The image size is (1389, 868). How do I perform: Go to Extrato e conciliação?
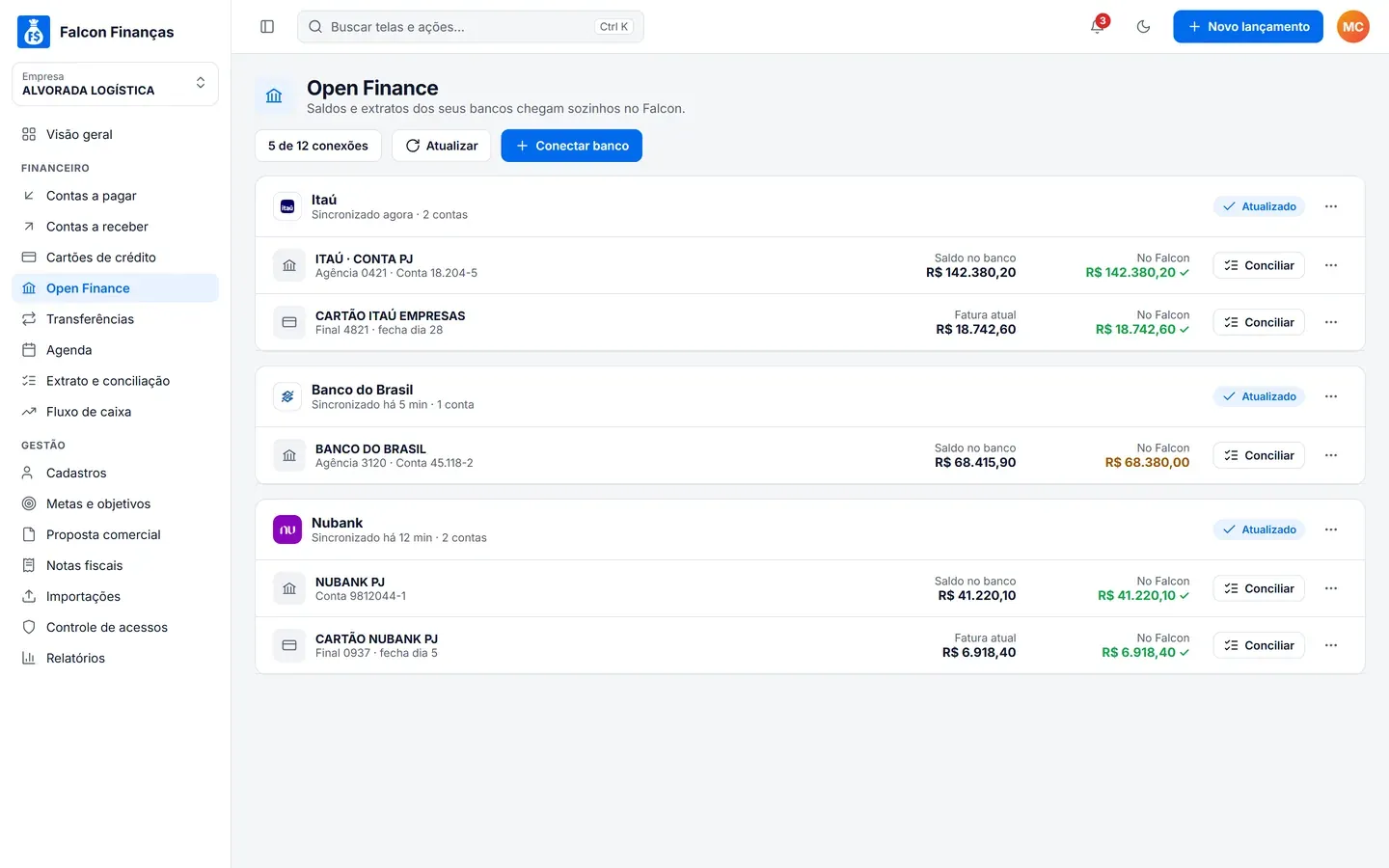click(x=115, y=381)
